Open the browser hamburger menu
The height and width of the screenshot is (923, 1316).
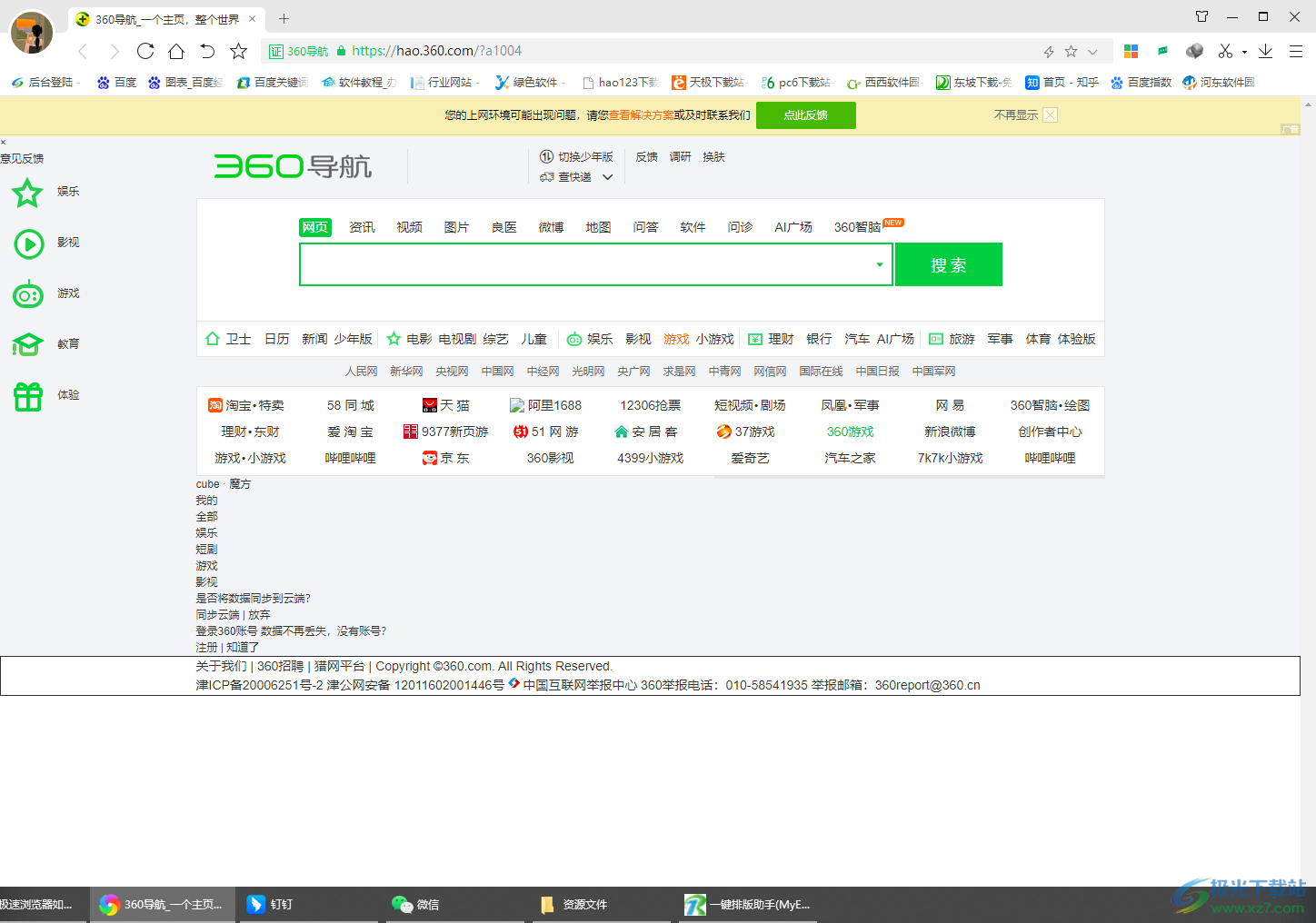pos(1296,51)
